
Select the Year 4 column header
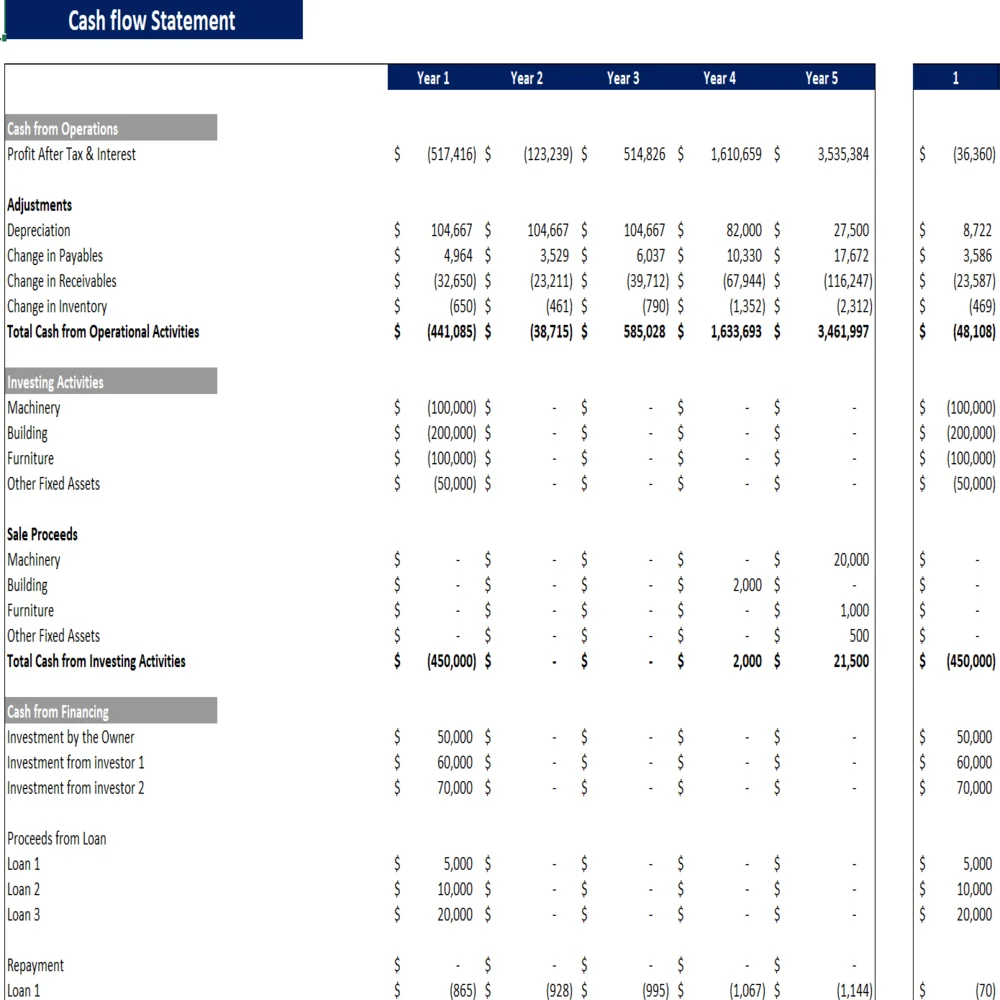click(x=720, y=78)
